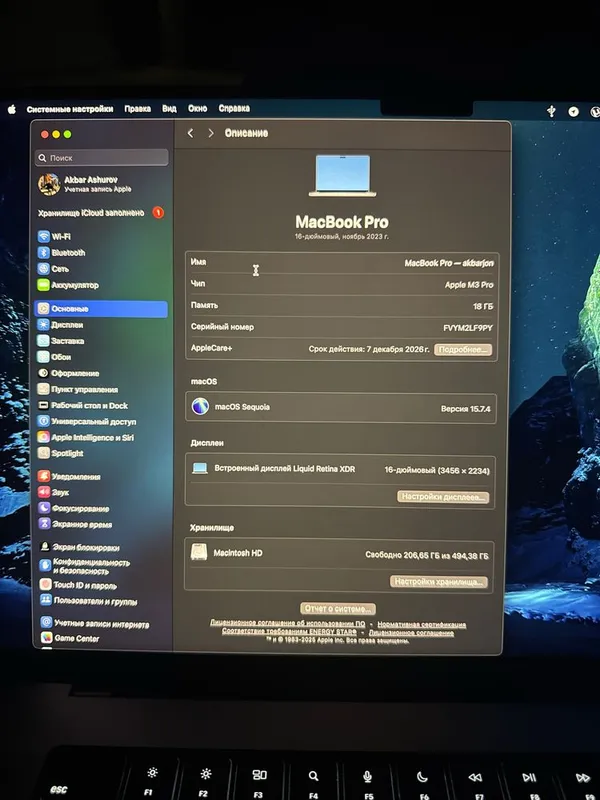Open Apple Intelligence и Siri icon

pyautogui.click(x=43, y=437)
